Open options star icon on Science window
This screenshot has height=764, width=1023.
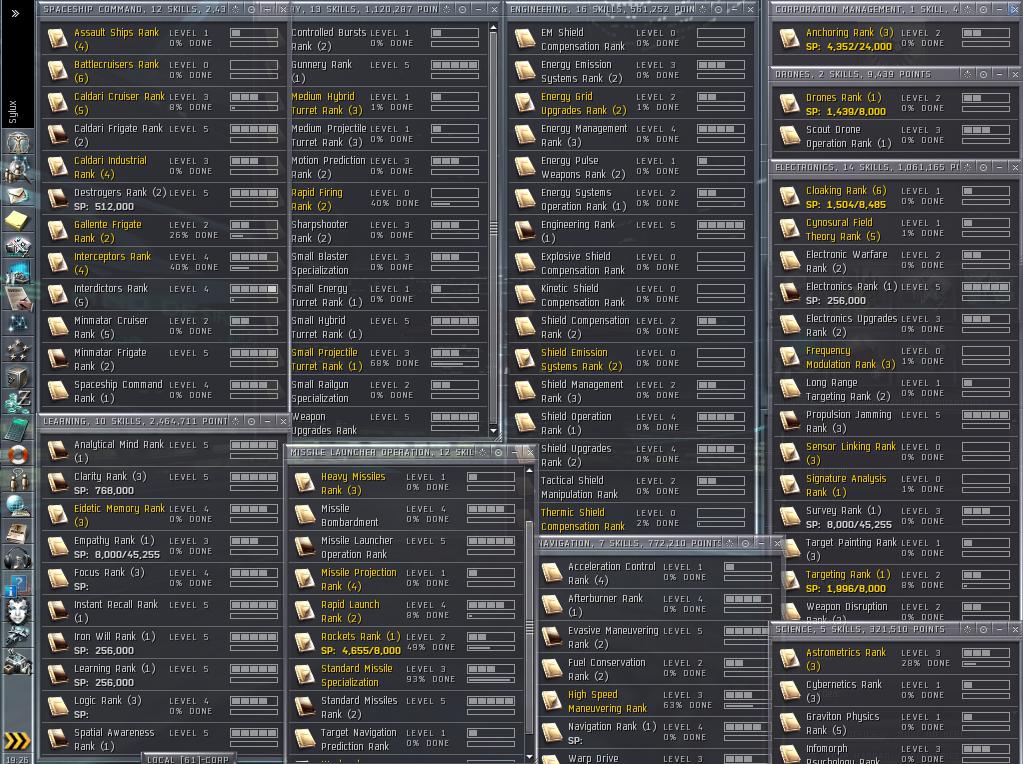(x=968, y=629)
